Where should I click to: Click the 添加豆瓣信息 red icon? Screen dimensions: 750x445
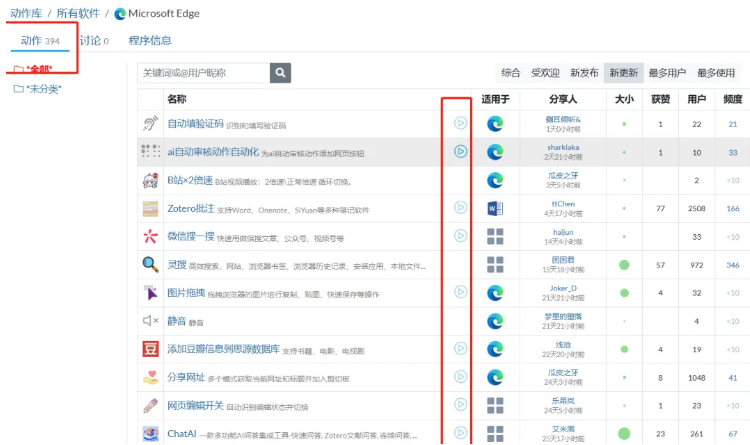[x=150, y=349]
